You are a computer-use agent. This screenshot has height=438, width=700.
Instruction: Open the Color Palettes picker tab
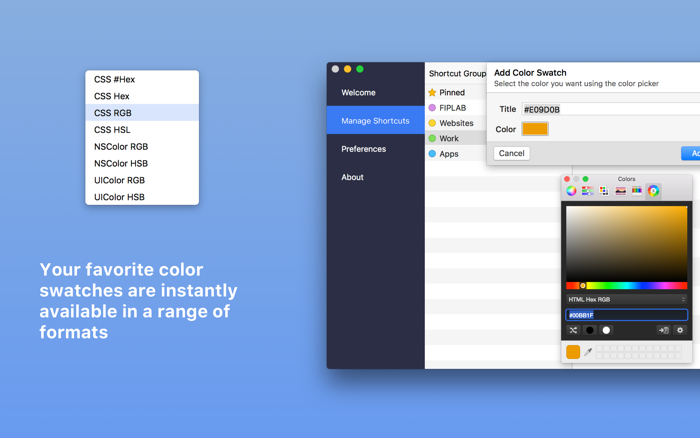[604, 191]
